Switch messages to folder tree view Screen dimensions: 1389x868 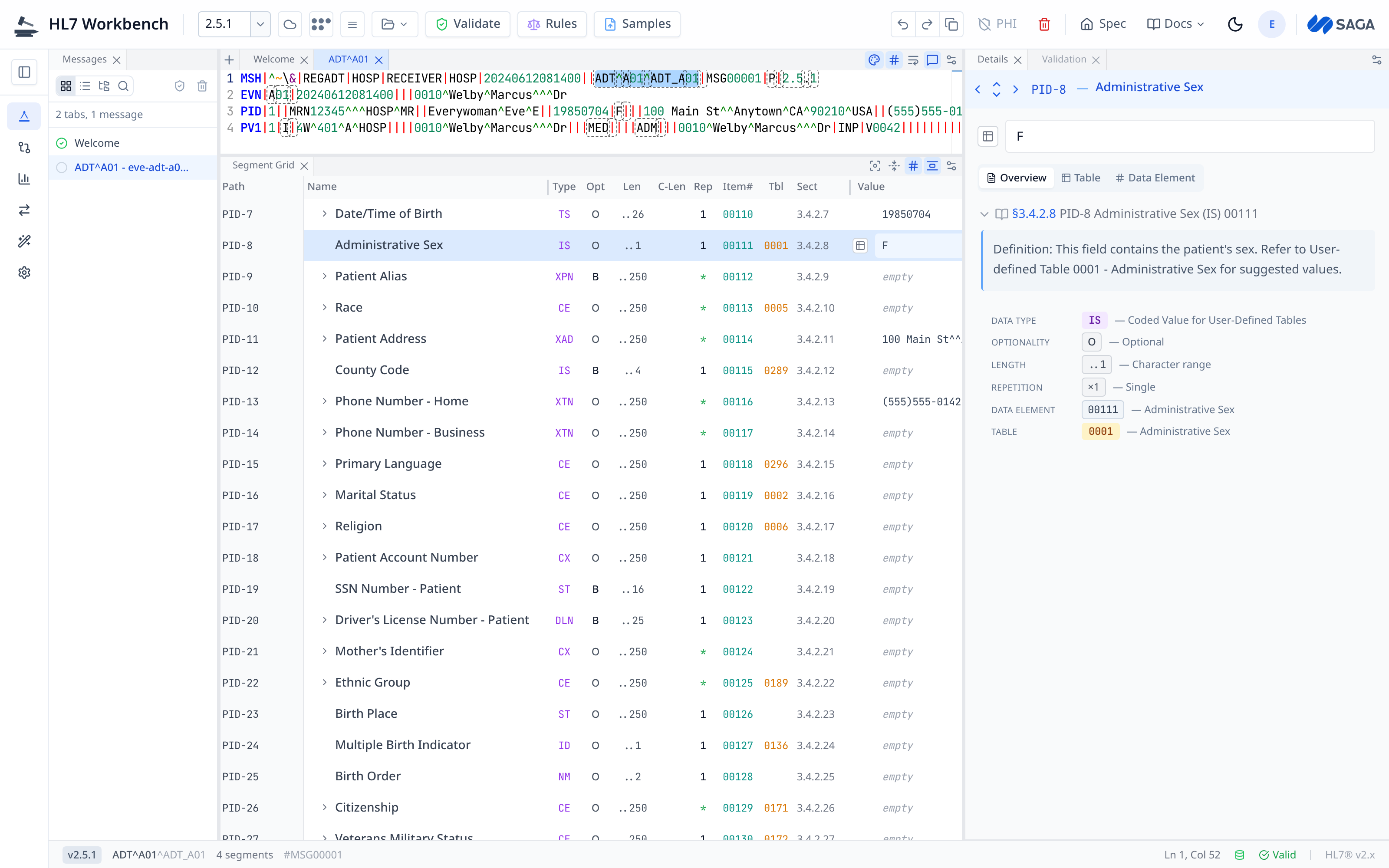104,86
